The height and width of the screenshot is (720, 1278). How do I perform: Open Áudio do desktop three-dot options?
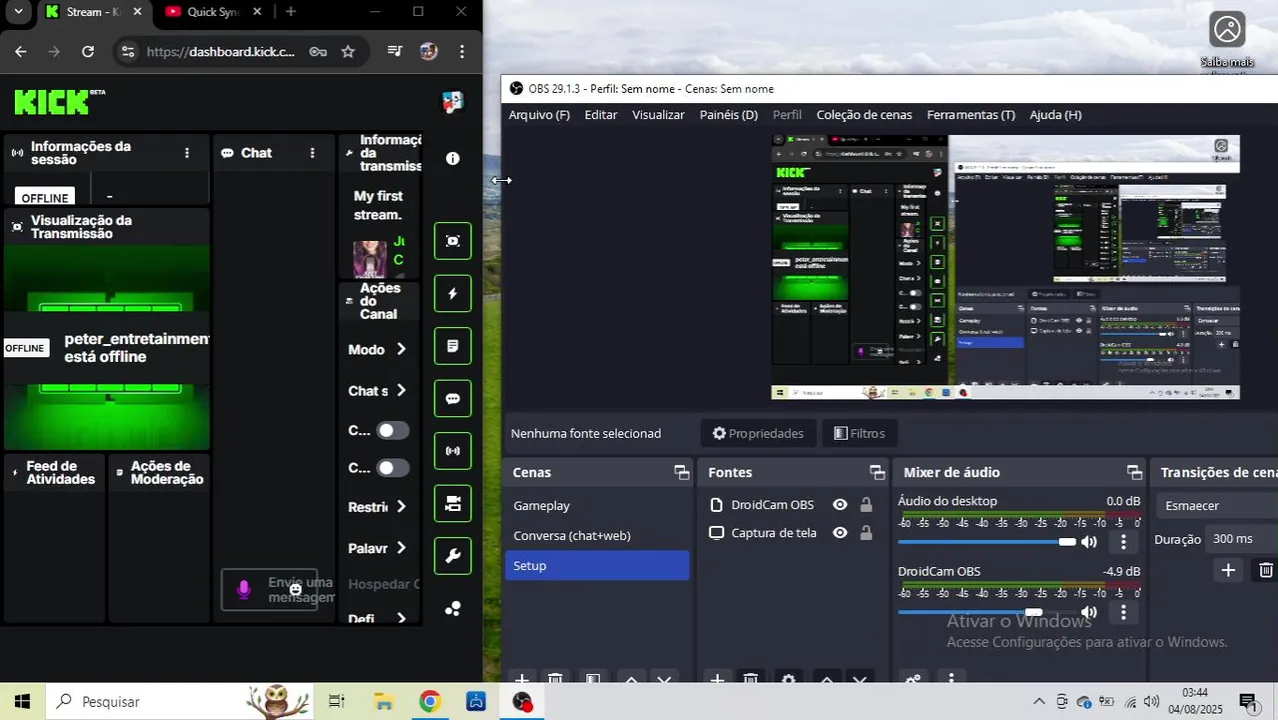point(1123,542)
